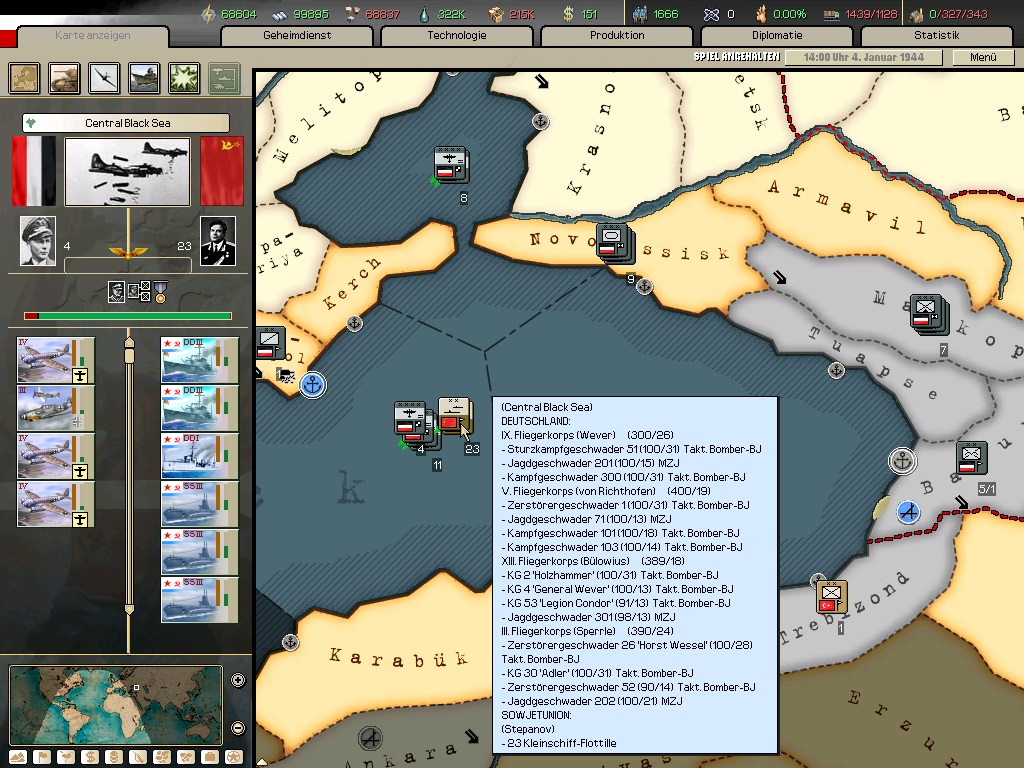This screenshot has width=1024, height=768.
Task: Zoom out the minimap with minus button
Action: coord(238,728)
